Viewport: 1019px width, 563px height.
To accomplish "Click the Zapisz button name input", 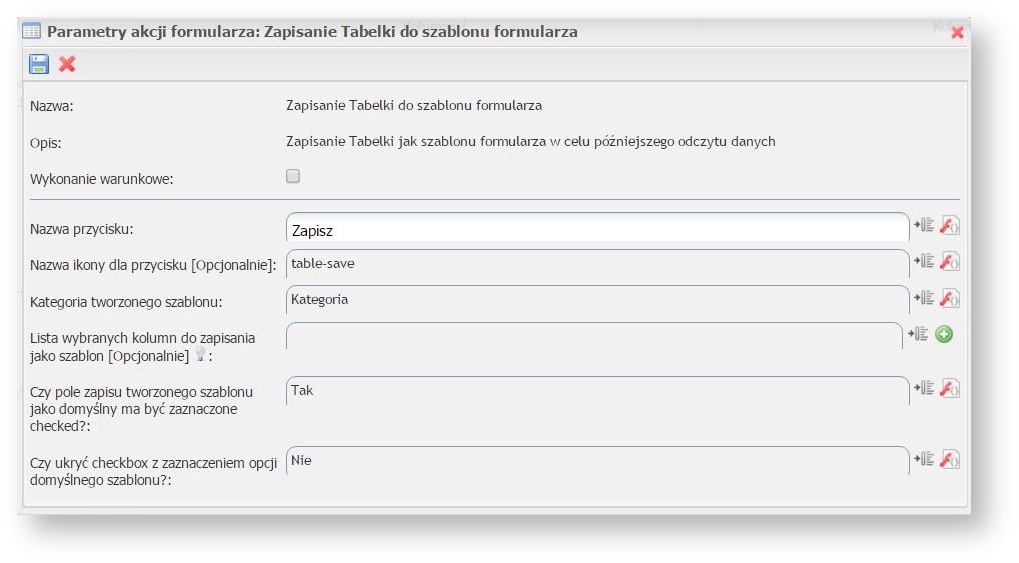I will click(x=596, y=229).
